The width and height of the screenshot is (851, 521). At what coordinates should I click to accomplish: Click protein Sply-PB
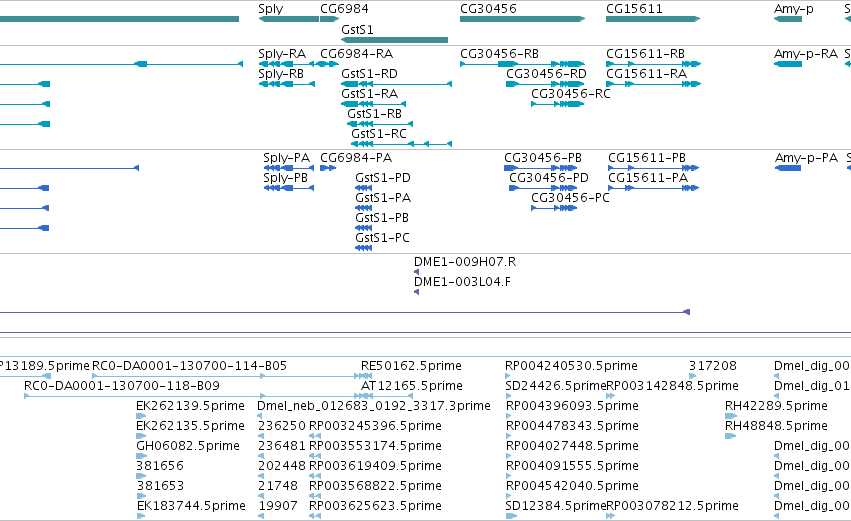[x=285, y=178]
